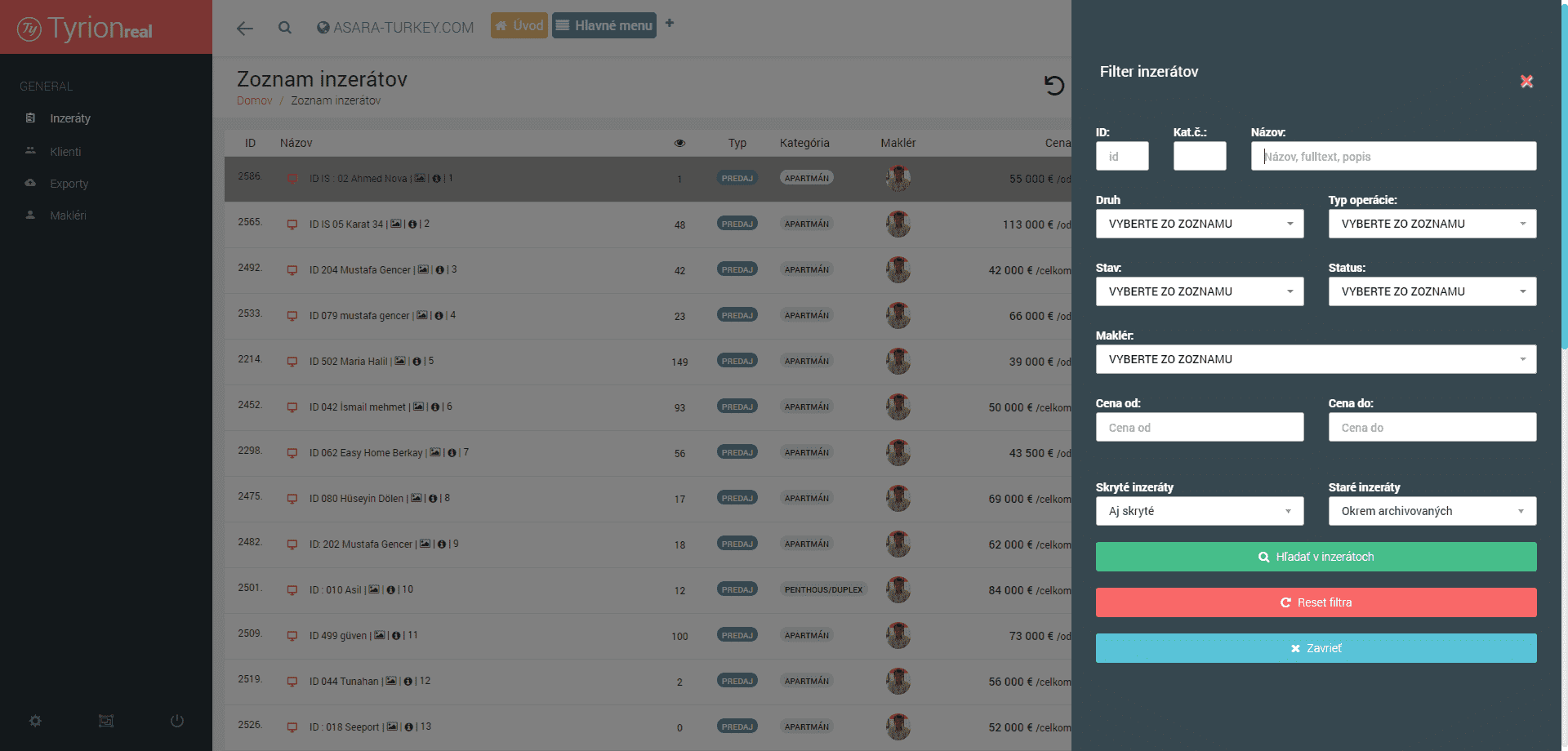Switch to the Úvod tab
The width and height of the screenshot is (1568, 751).
[x=519, y=25]
